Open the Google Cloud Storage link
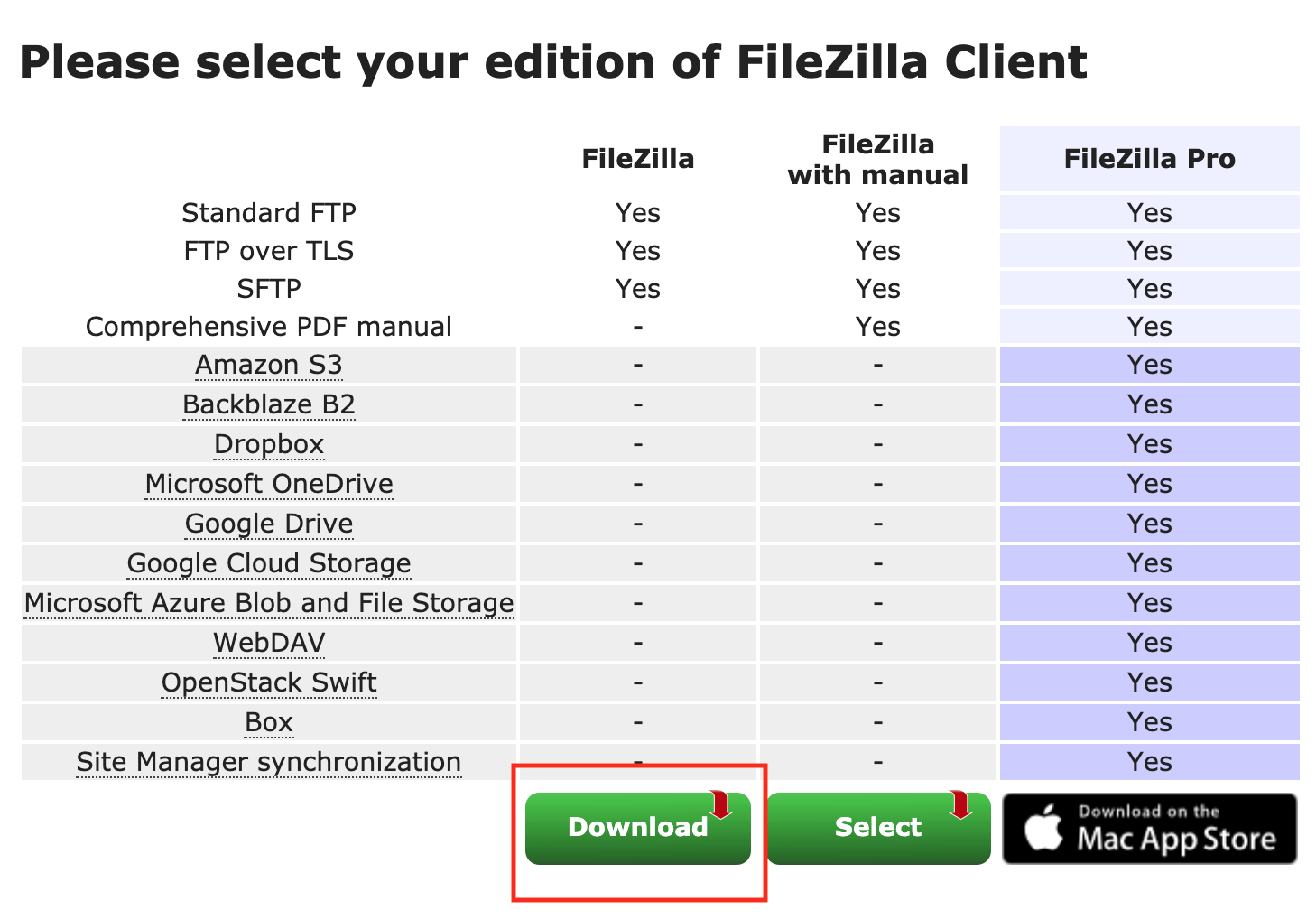1316x919 pixels. 268,563
